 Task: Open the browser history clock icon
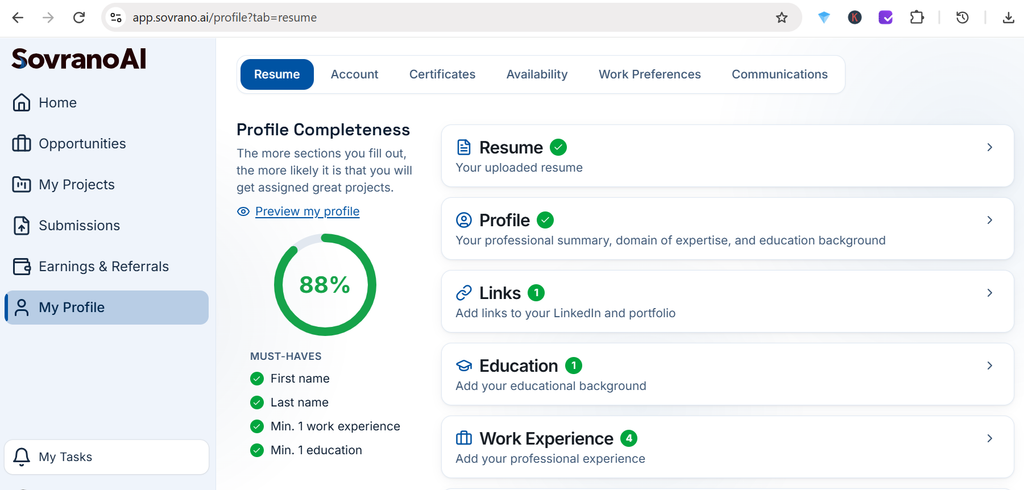tap(962, 18)
